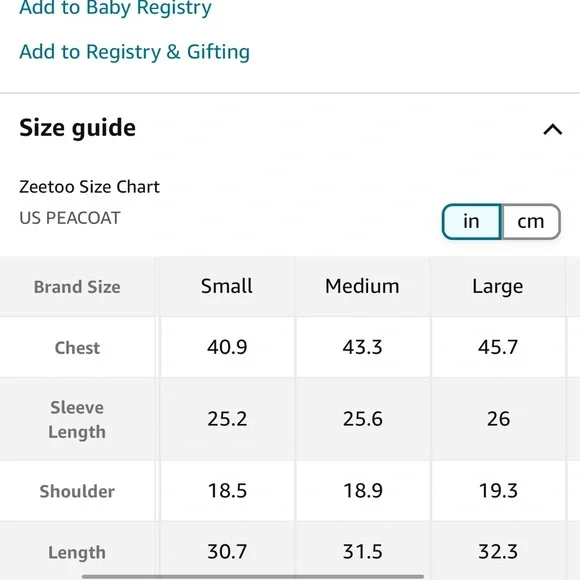Viewport: 580px width, 580px height.
Task: Select the Medium column header
Action: point(362,286)
